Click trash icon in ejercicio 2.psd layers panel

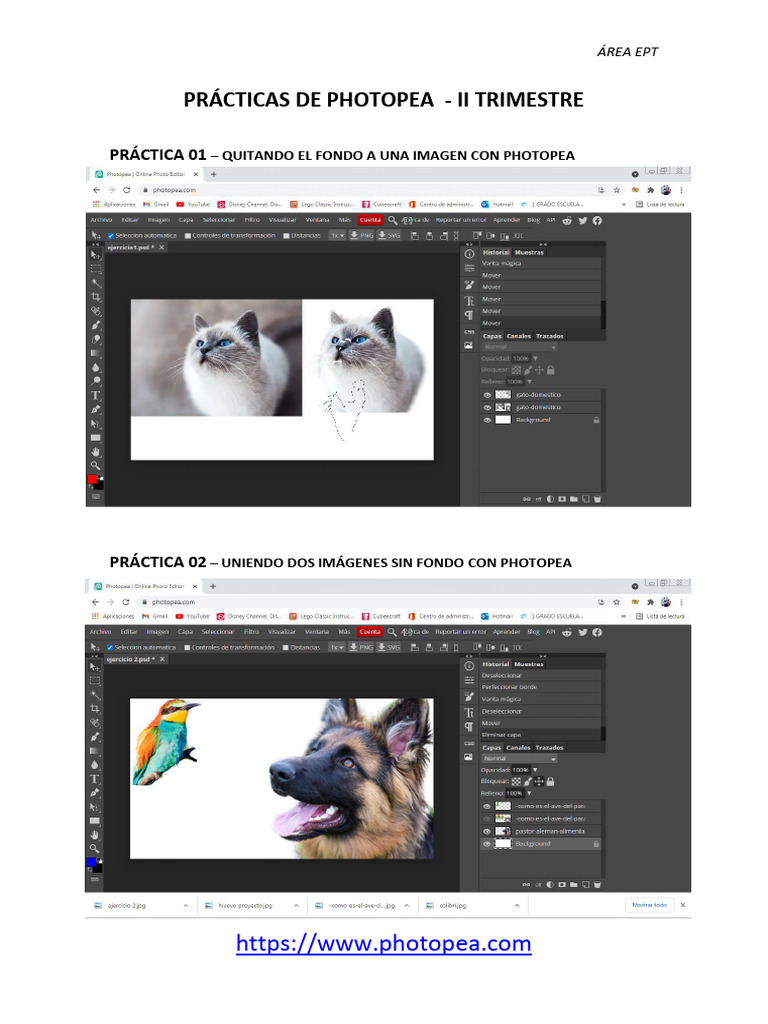tap(597, 885)
